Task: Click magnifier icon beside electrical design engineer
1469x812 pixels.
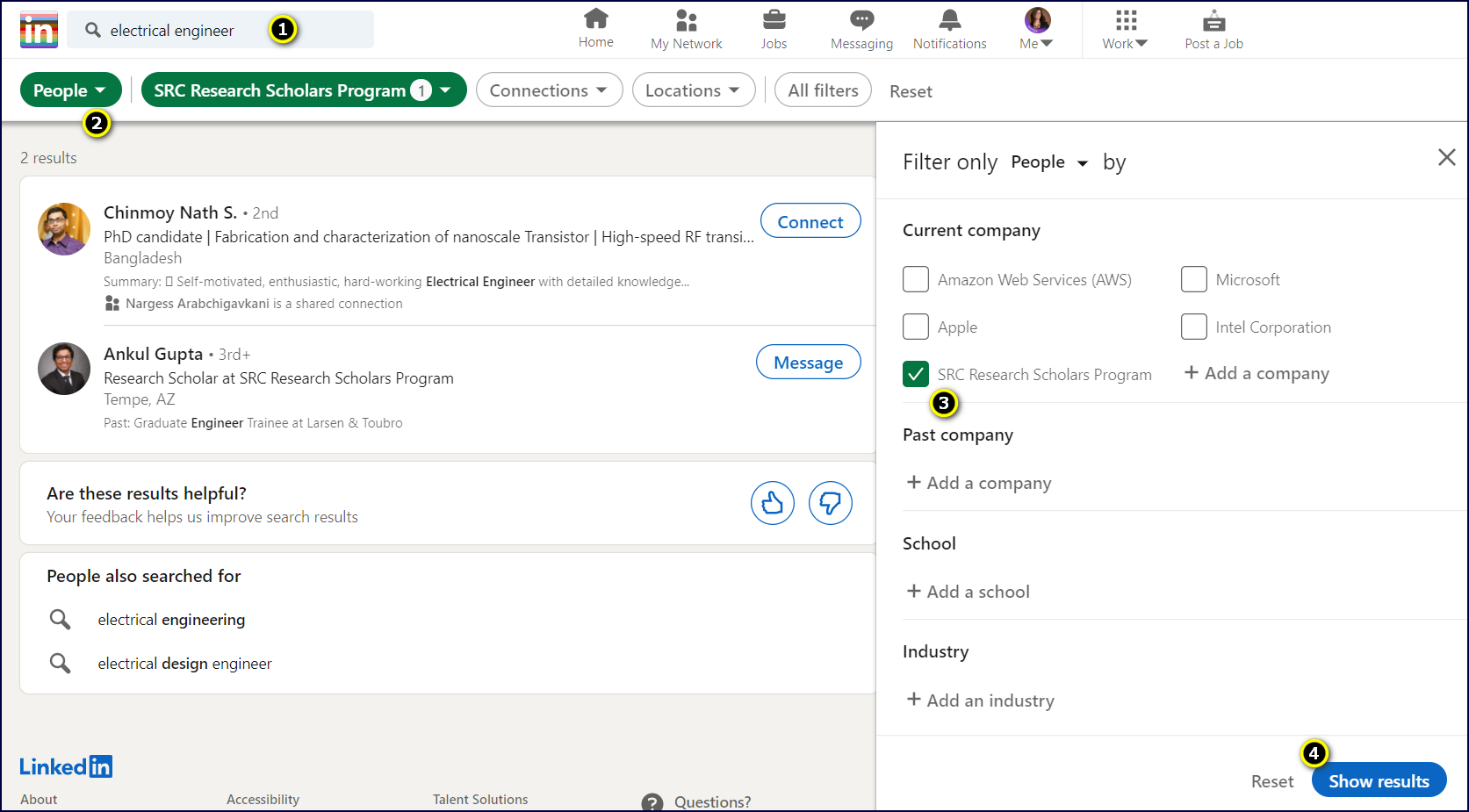Action: [x=60, y=663]
